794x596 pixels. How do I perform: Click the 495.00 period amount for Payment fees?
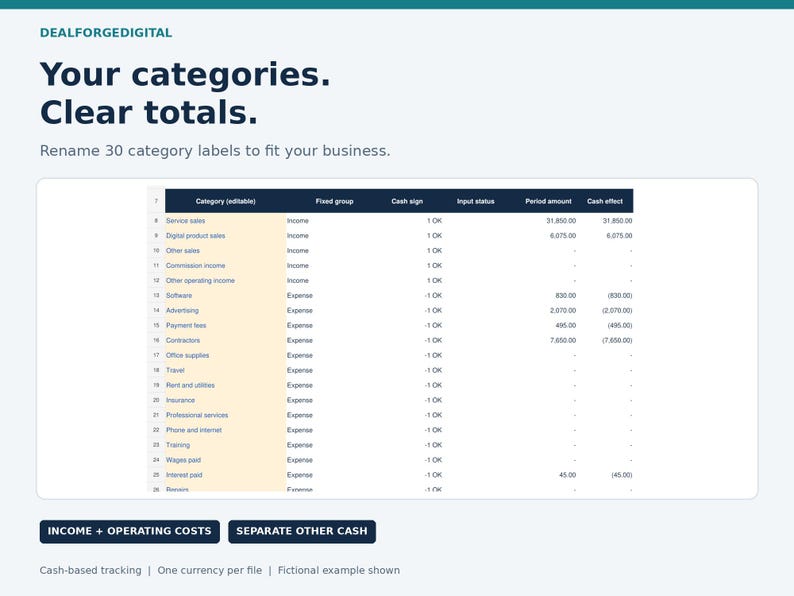pyautogui.click(x=566, y=325)
